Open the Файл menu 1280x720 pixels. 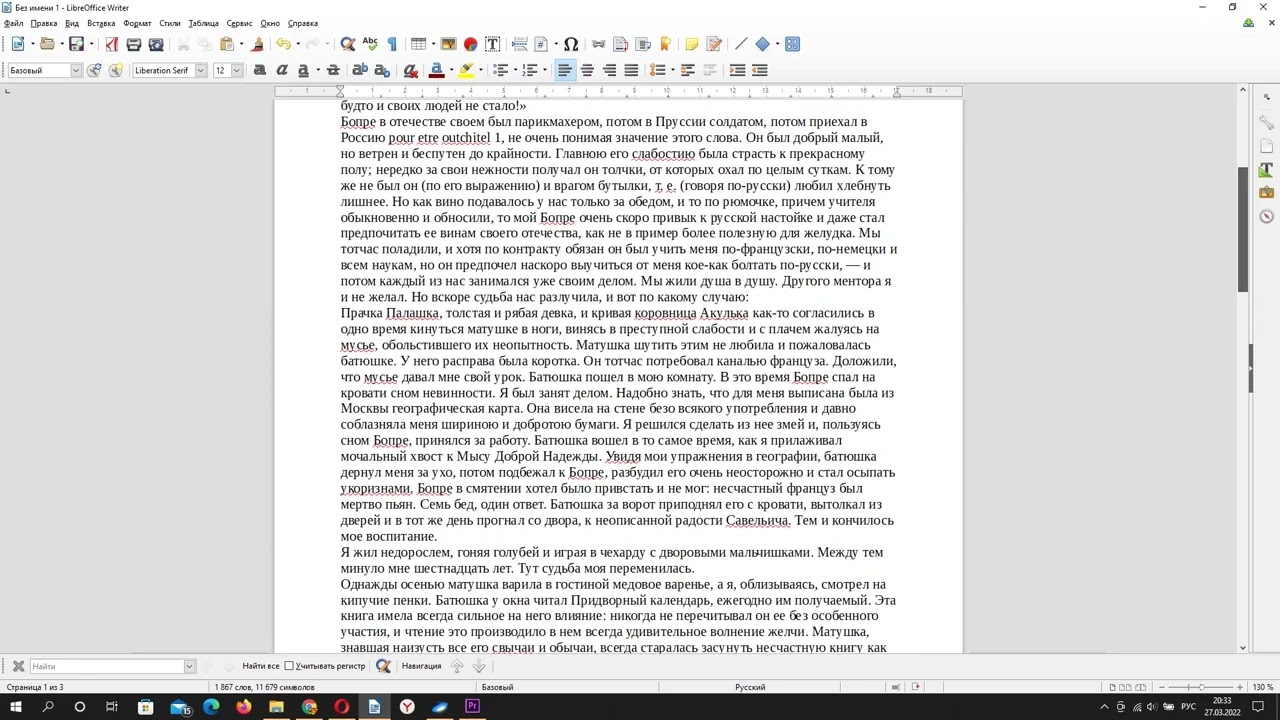click(14, 23)
